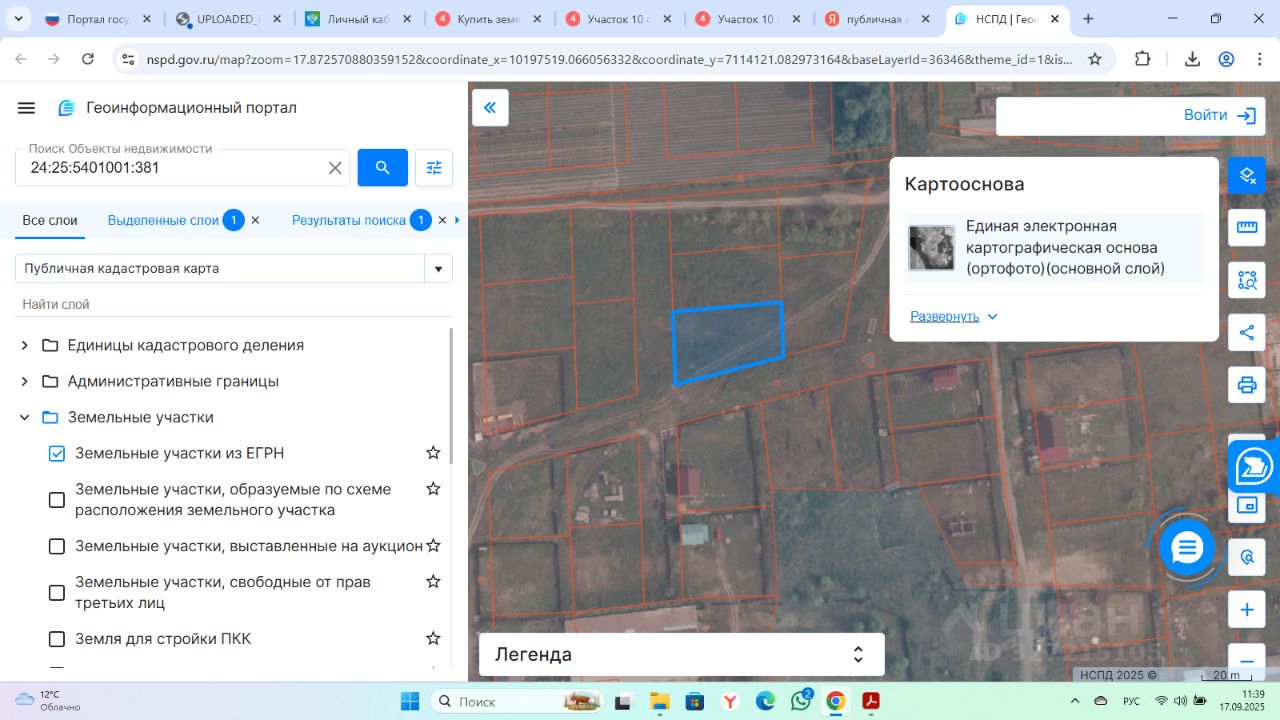Collapse the sidebar with double-chevron button

tap(490, 108)
